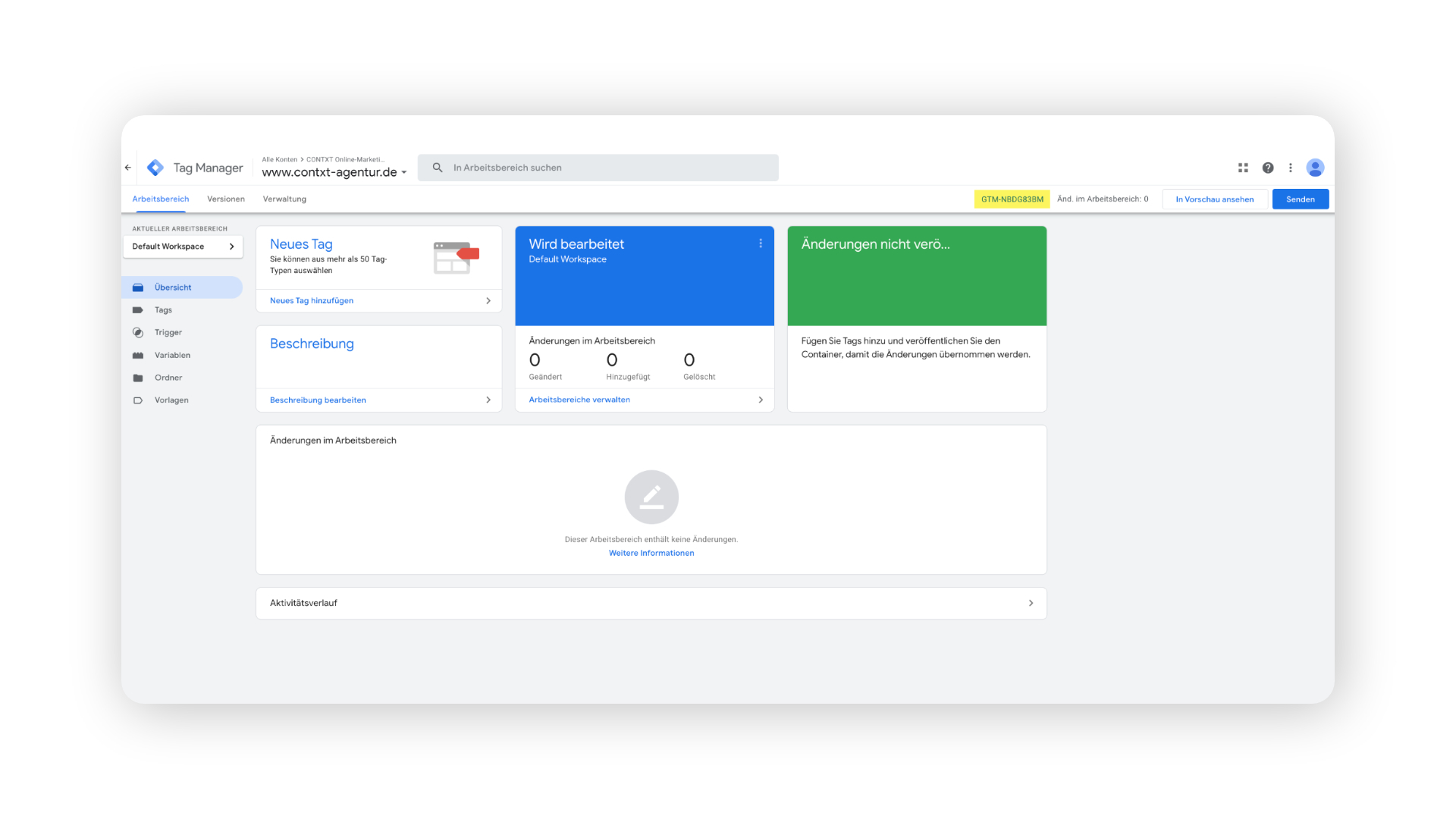Open three-dot menu on the Wird bearbeitet card
The height and width of the screenshot is (819, 1456).
point(761,243)
